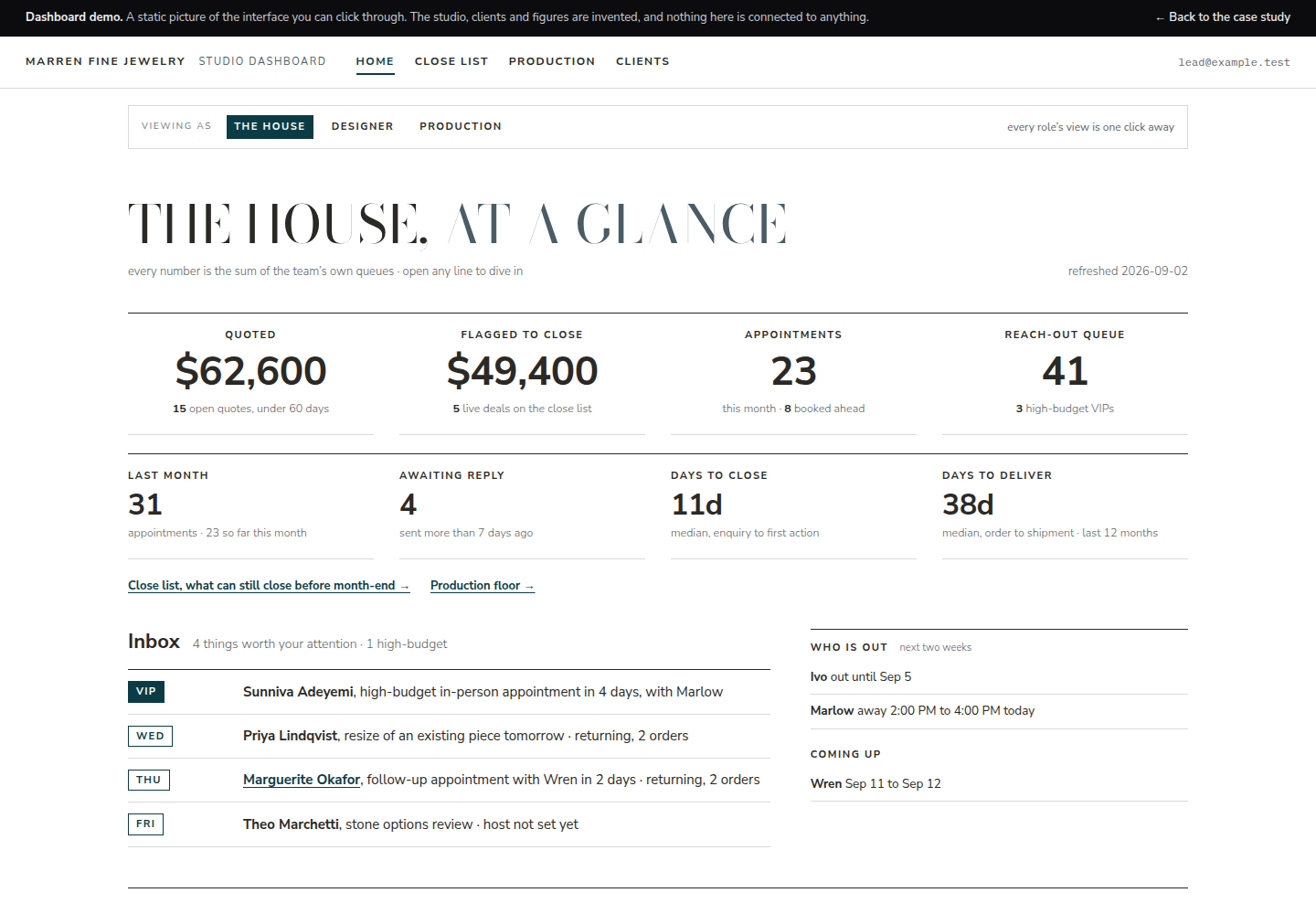Follow 'Back to the case study' link
This screenshot has height=914, width=1316.
pos(1223,17)
